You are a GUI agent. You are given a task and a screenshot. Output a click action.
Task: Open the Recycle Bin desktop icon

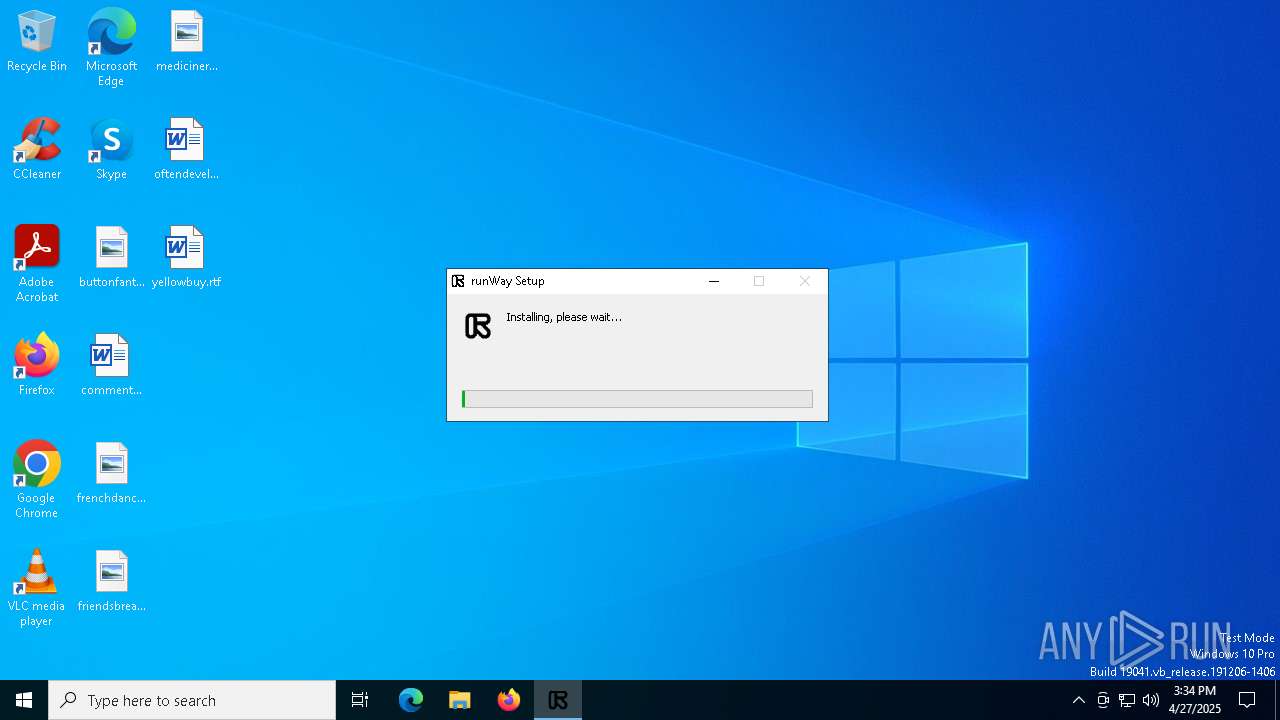(x=37, y=41)
